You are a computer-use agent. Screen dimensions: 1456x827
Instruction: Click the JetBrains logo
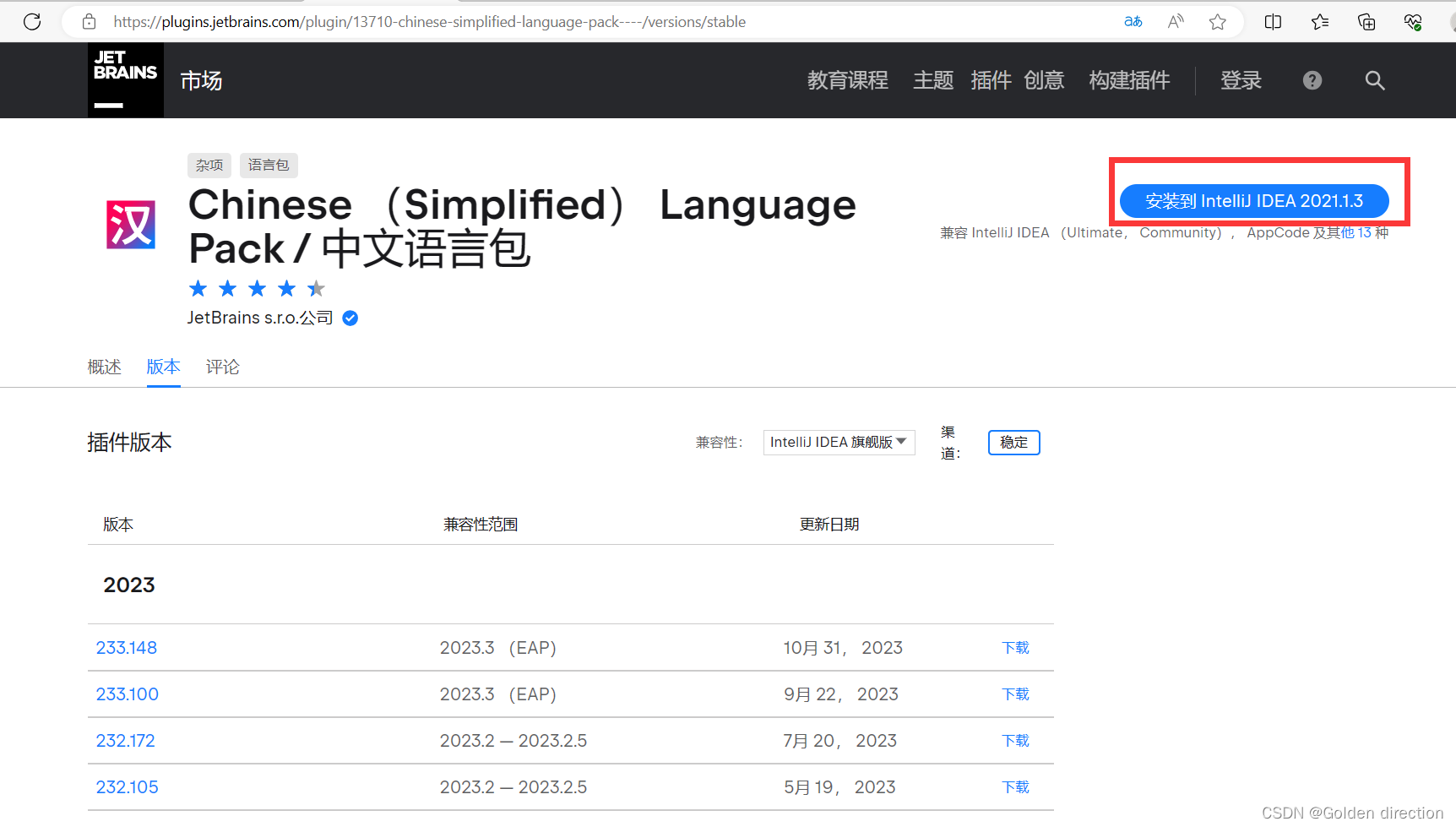coord(125,79)
